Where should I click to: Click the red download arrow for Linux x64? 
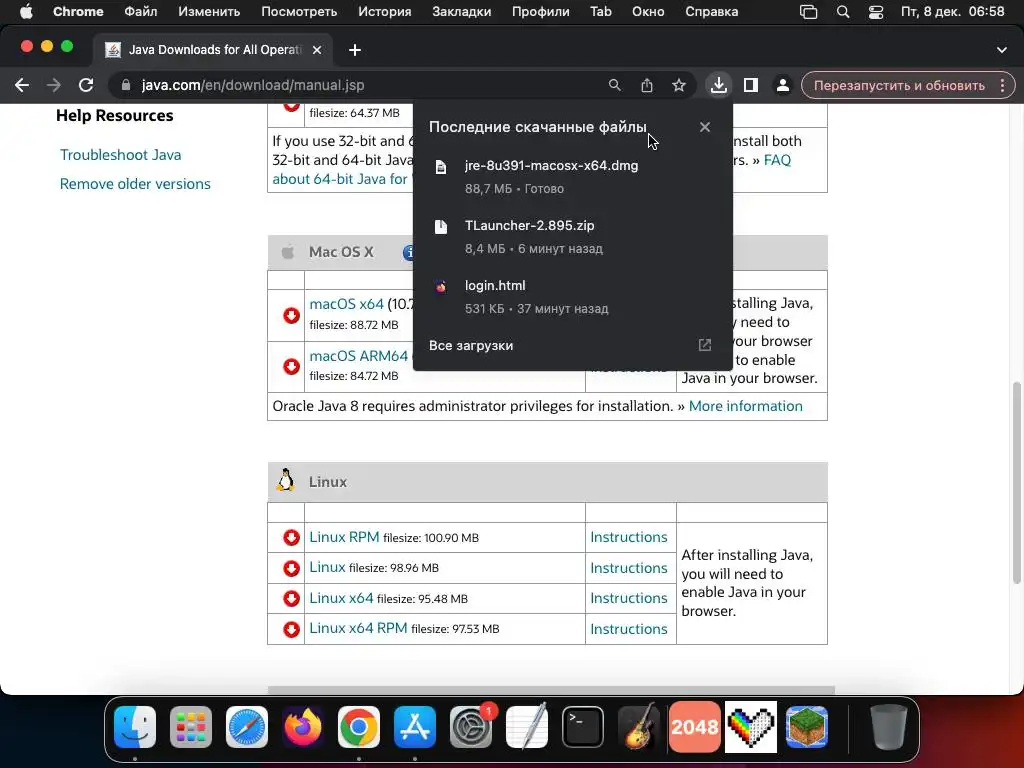(291, 598)
